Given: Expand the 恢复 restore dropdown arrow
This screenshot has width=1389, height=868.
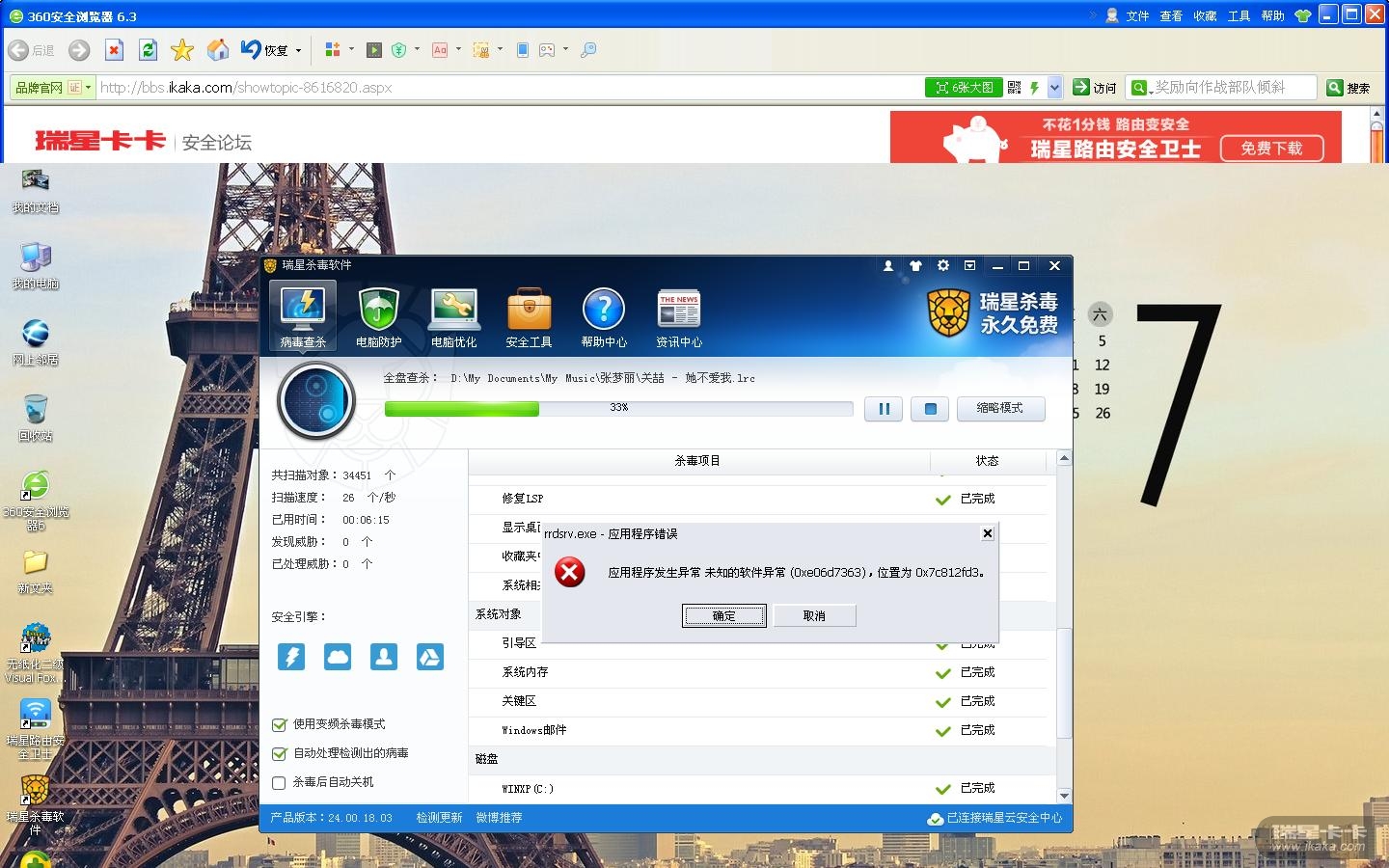Looking at the screenshot, I should [298, 50].
